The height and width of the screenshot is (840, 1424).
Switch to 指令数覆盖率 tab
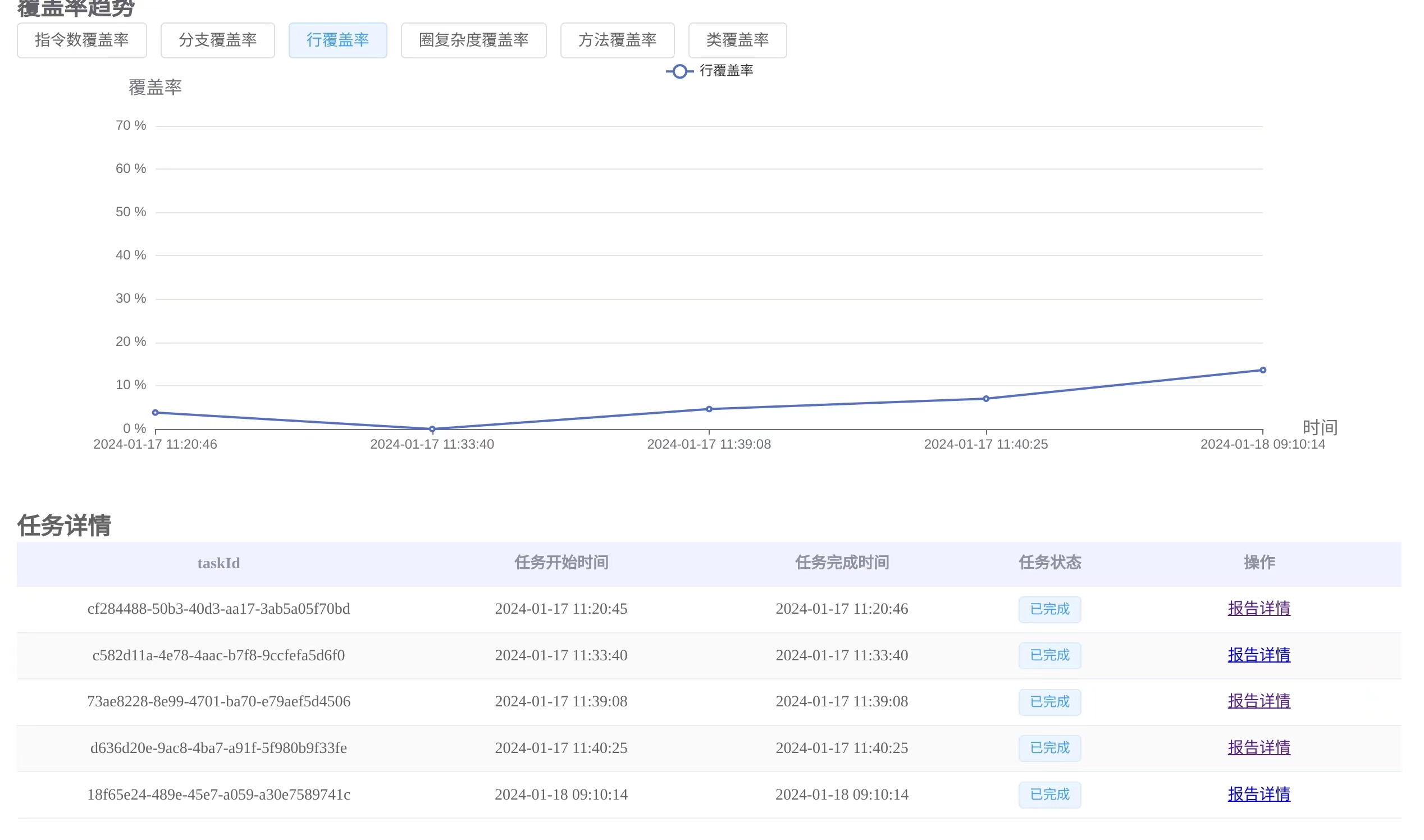point(82,40)
